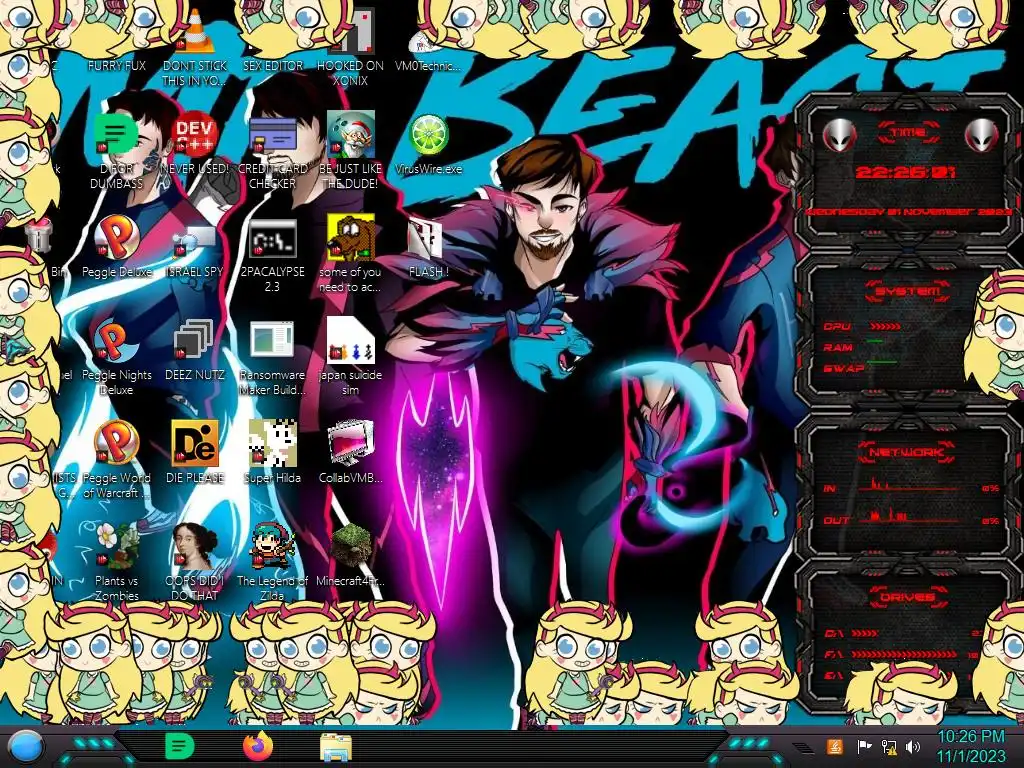Launch Peggle Deluxe from the desktop

click(116, 238)
